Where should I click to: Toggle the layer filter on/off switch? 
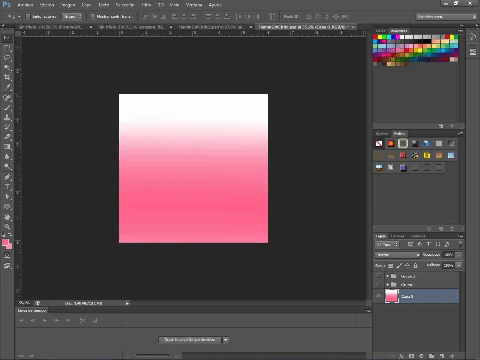click(460, 244)
